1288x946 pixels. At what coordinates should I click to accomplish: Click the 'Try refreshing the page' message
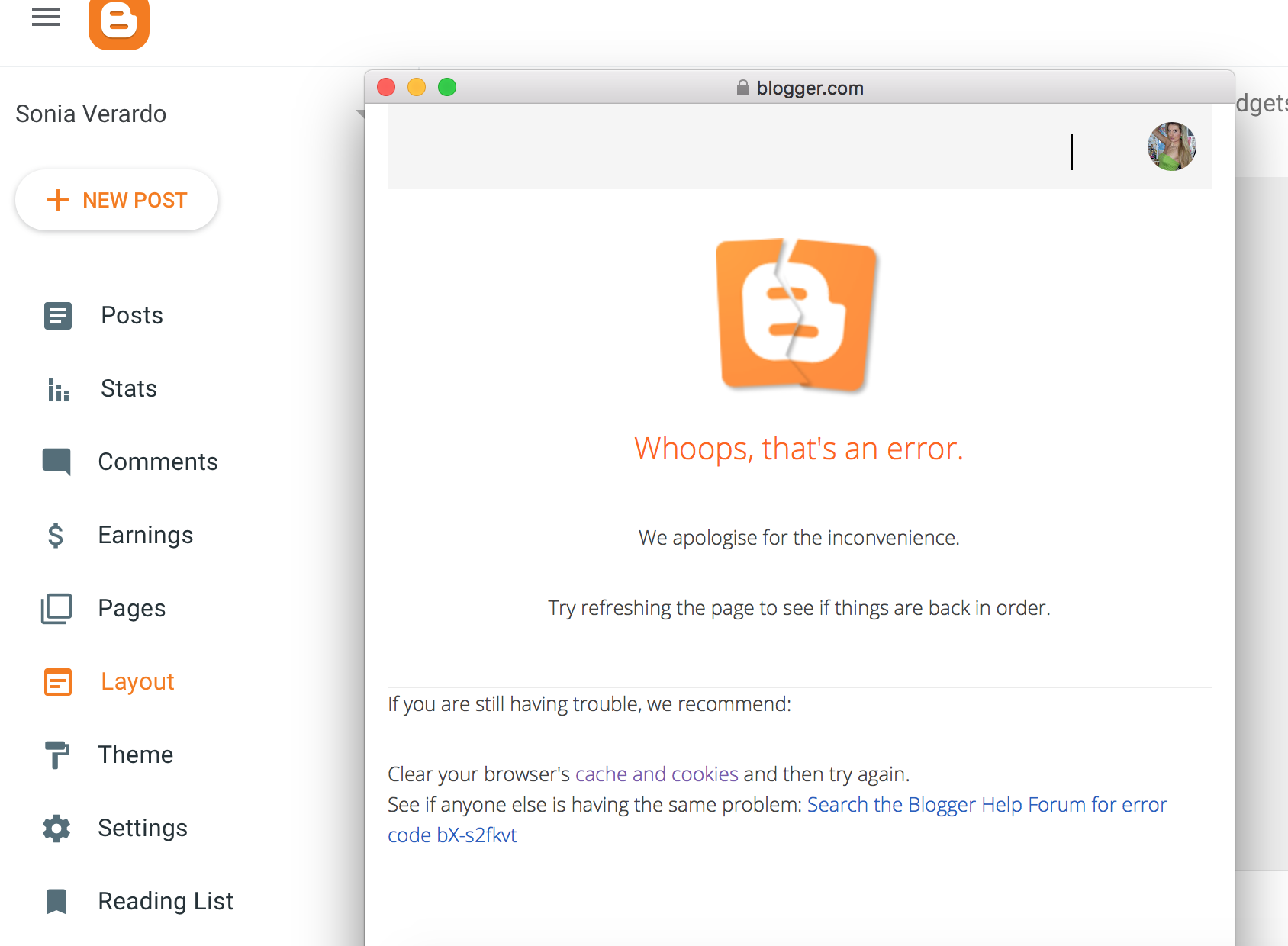[799, 608]
